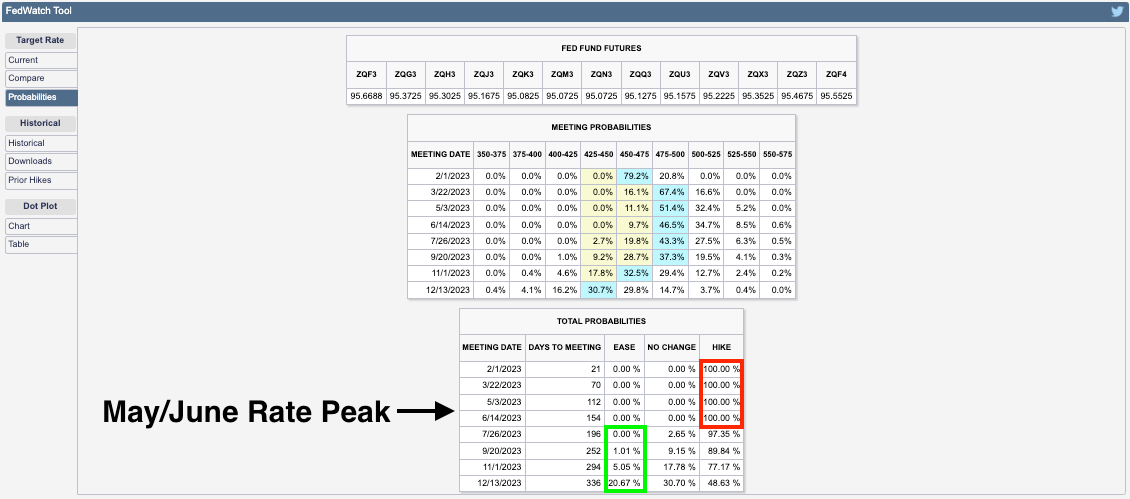1130x499 pixels.
Task: Click the 500-525 rate column header
Action: coord(706,154)
